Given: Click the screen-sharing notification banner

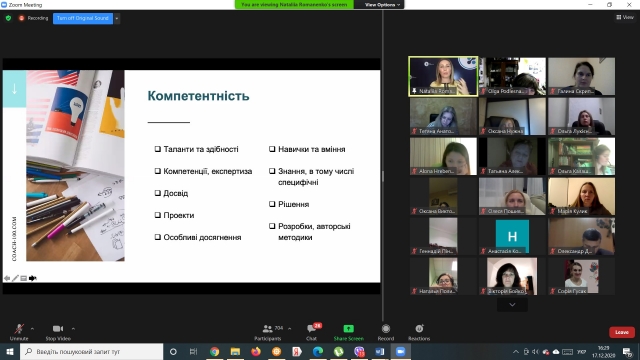Looking at the screenshot, I should tap(294, 4).
